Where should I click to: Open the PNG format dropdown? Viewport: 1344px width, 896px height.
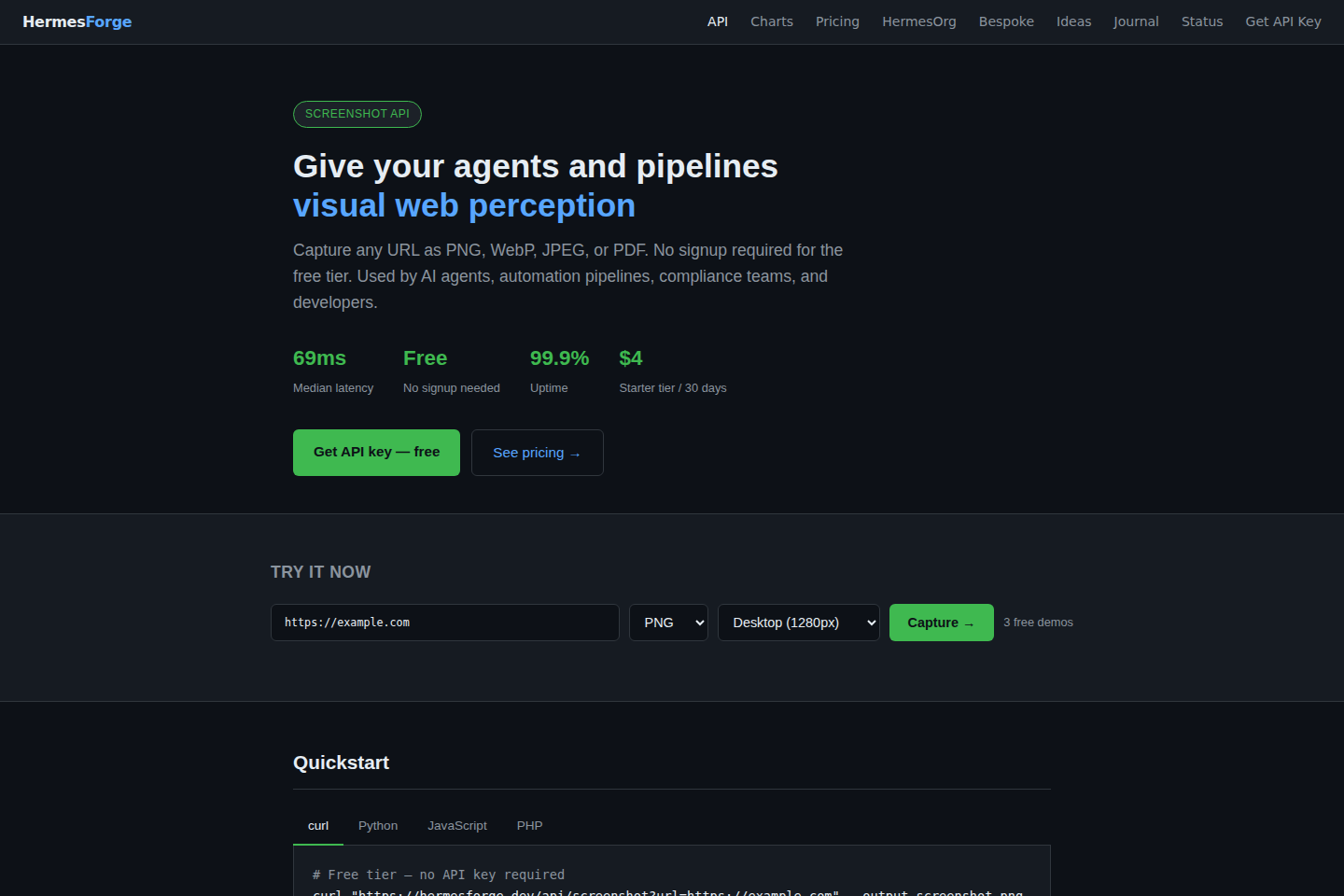click(x=668, y=623)
